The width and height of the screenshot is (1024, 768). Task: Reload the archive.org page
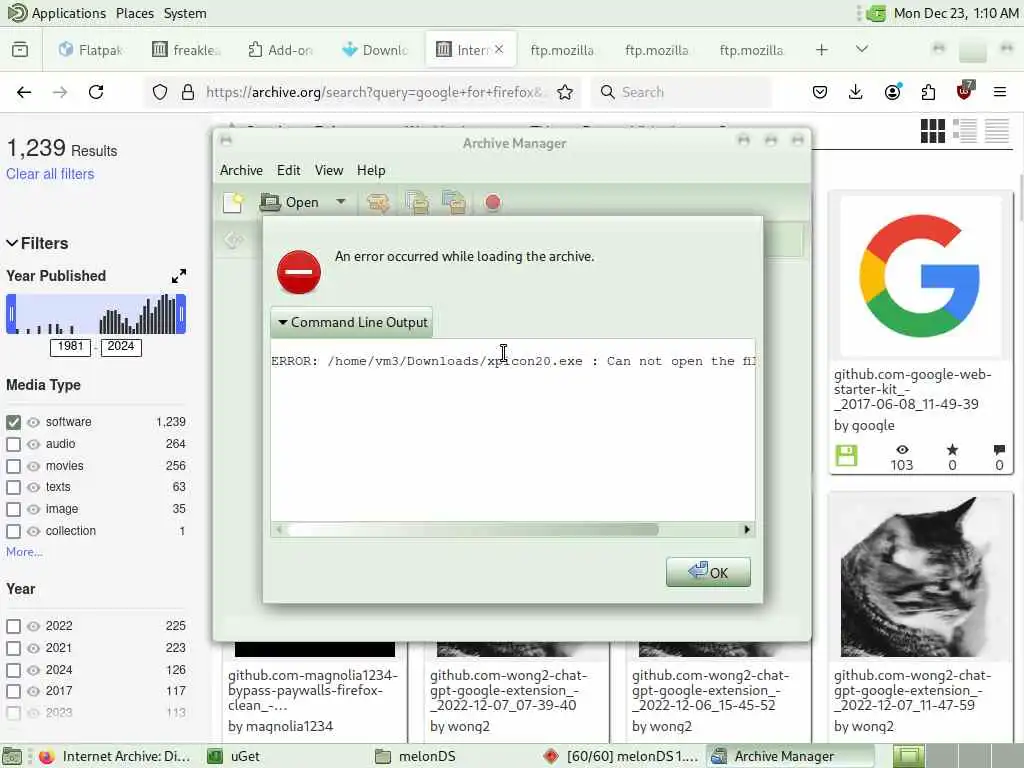96,92
